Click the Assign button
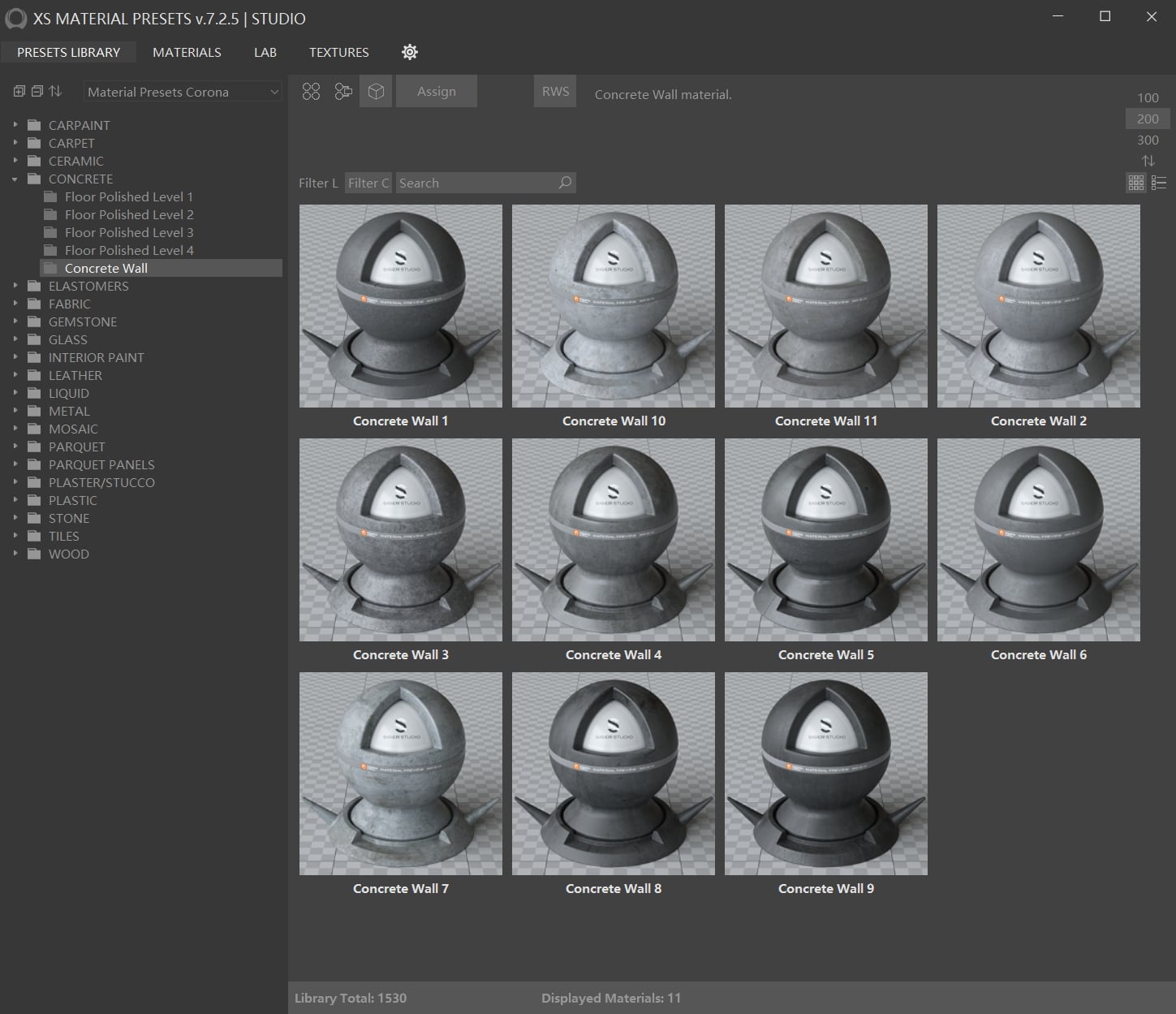The height and width of the screenshot is (1014, 1176). [437, 92]
